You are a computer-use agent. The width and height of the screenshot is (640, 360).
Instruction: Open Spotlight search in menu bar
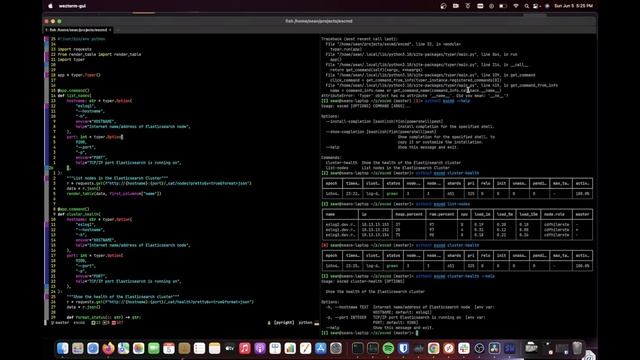(x=527, y=6)
